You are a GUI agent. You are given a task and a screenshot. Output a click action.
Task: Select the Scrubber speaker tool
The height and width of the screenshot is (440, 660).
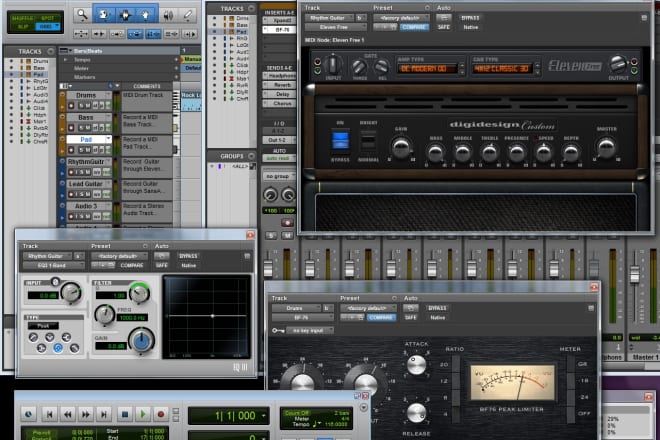click(168, 16)
